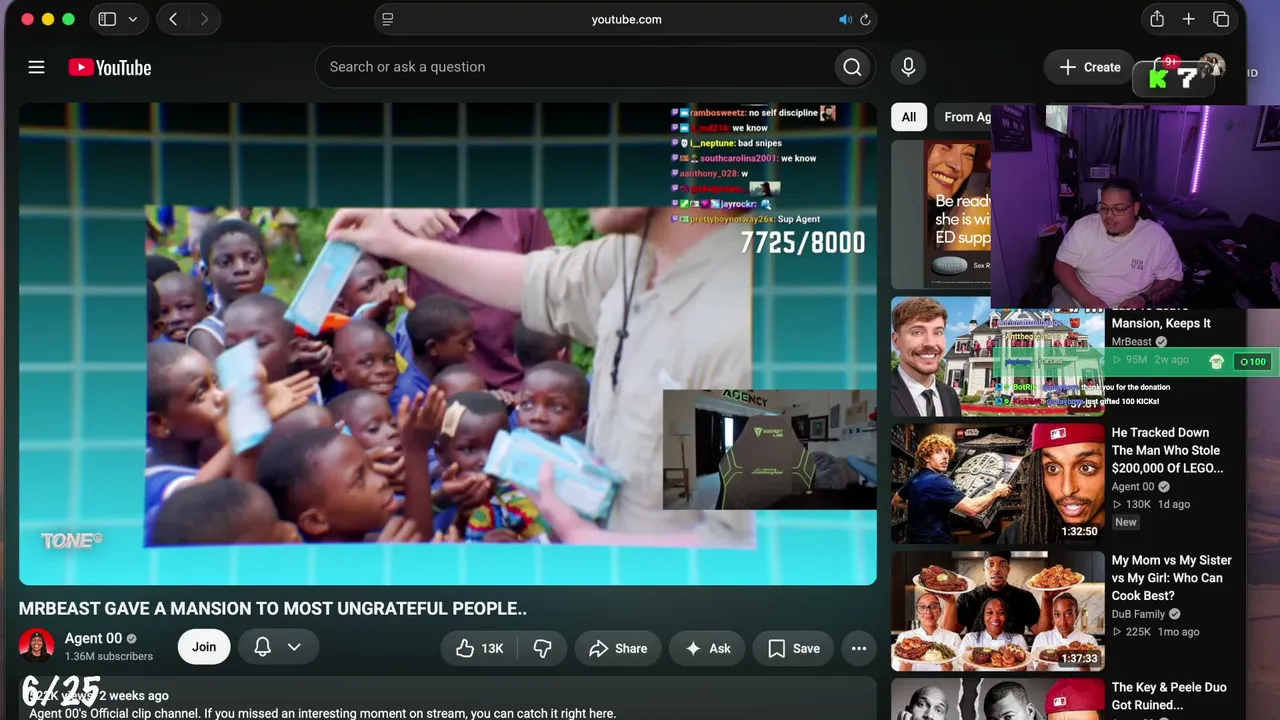The image size is (1280, 720).
Task: Start voice search with the microphone
Action: pos(908,67)
